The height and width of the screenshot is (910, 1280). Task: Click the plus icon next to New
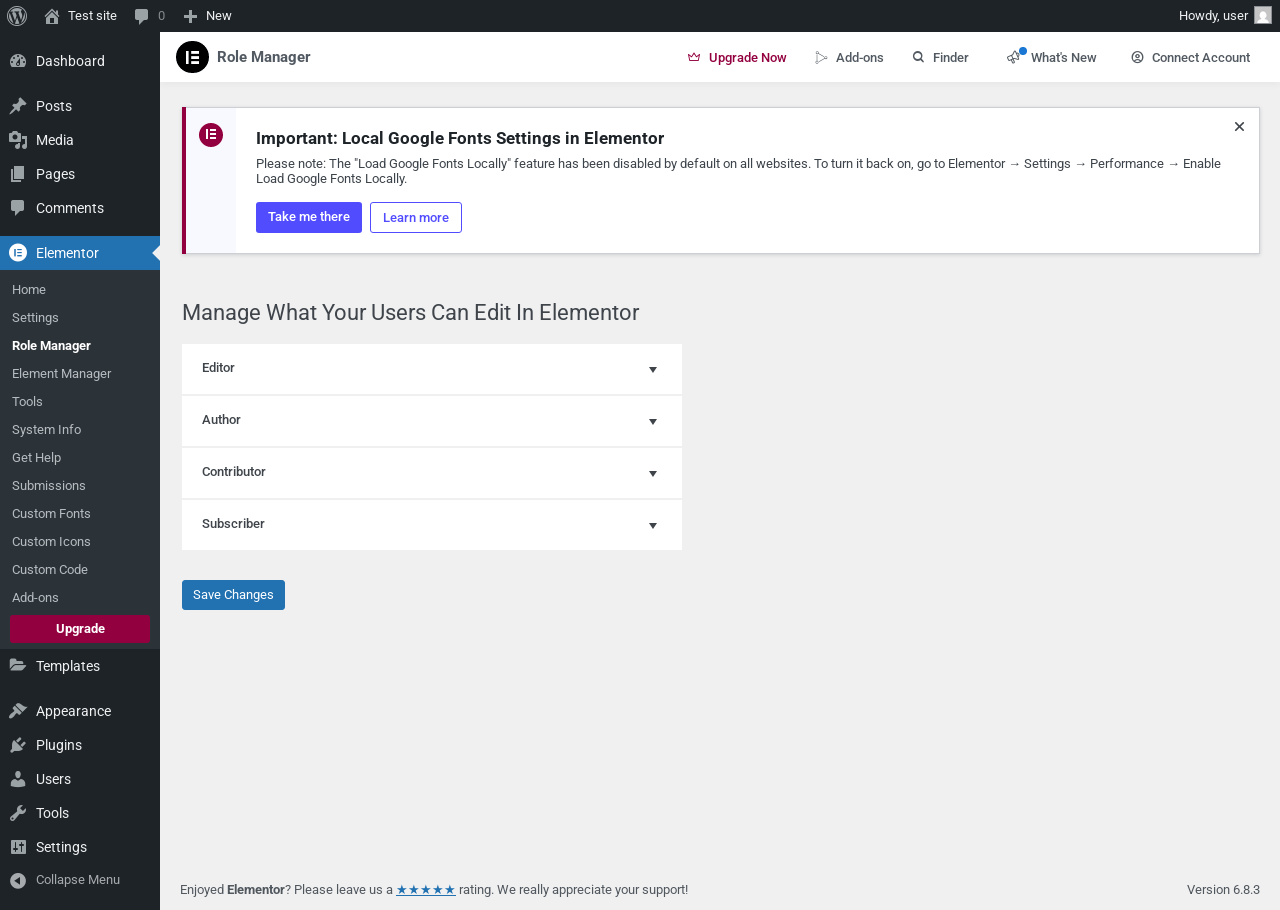point(190,16)
